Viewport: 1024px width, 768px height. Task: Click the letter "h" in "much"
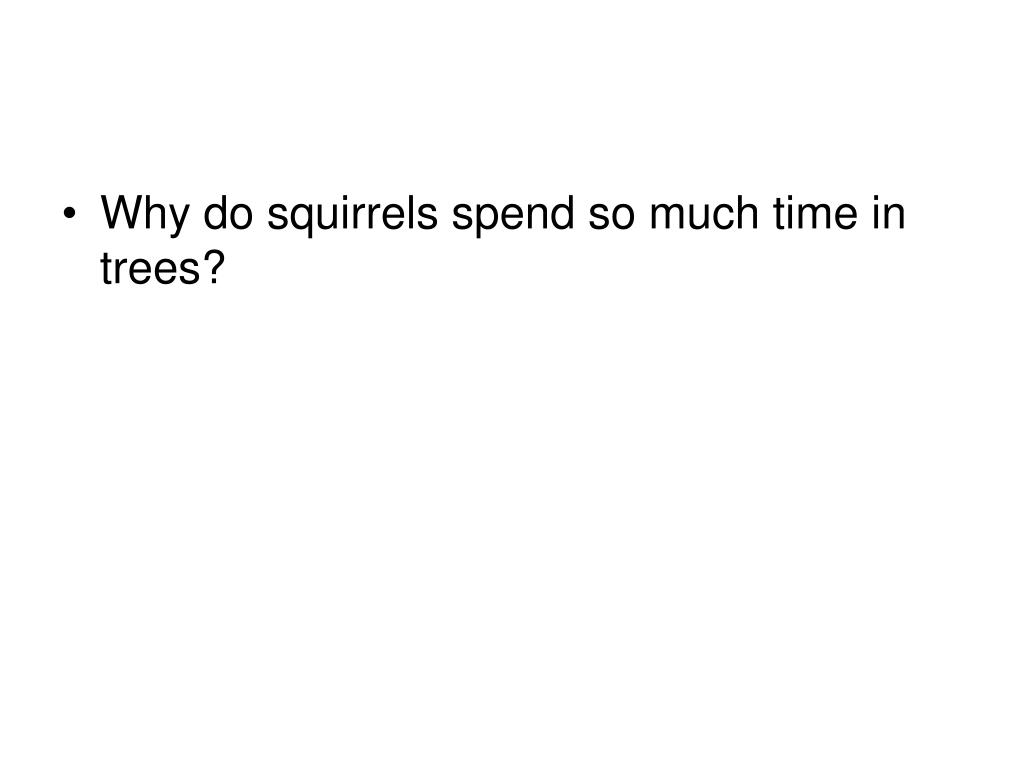coord(748,212)
